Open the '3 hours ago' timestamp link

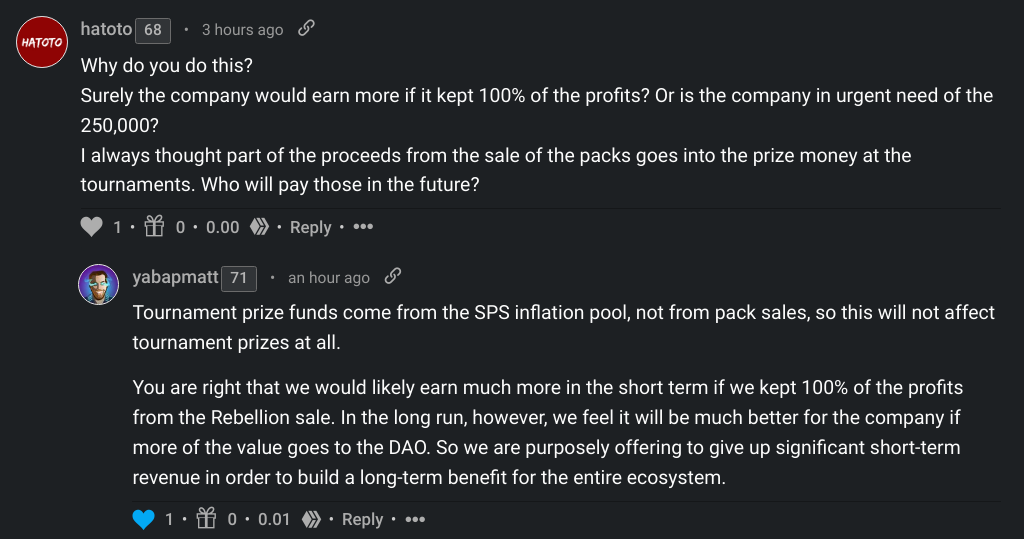(x=242, y=30)
